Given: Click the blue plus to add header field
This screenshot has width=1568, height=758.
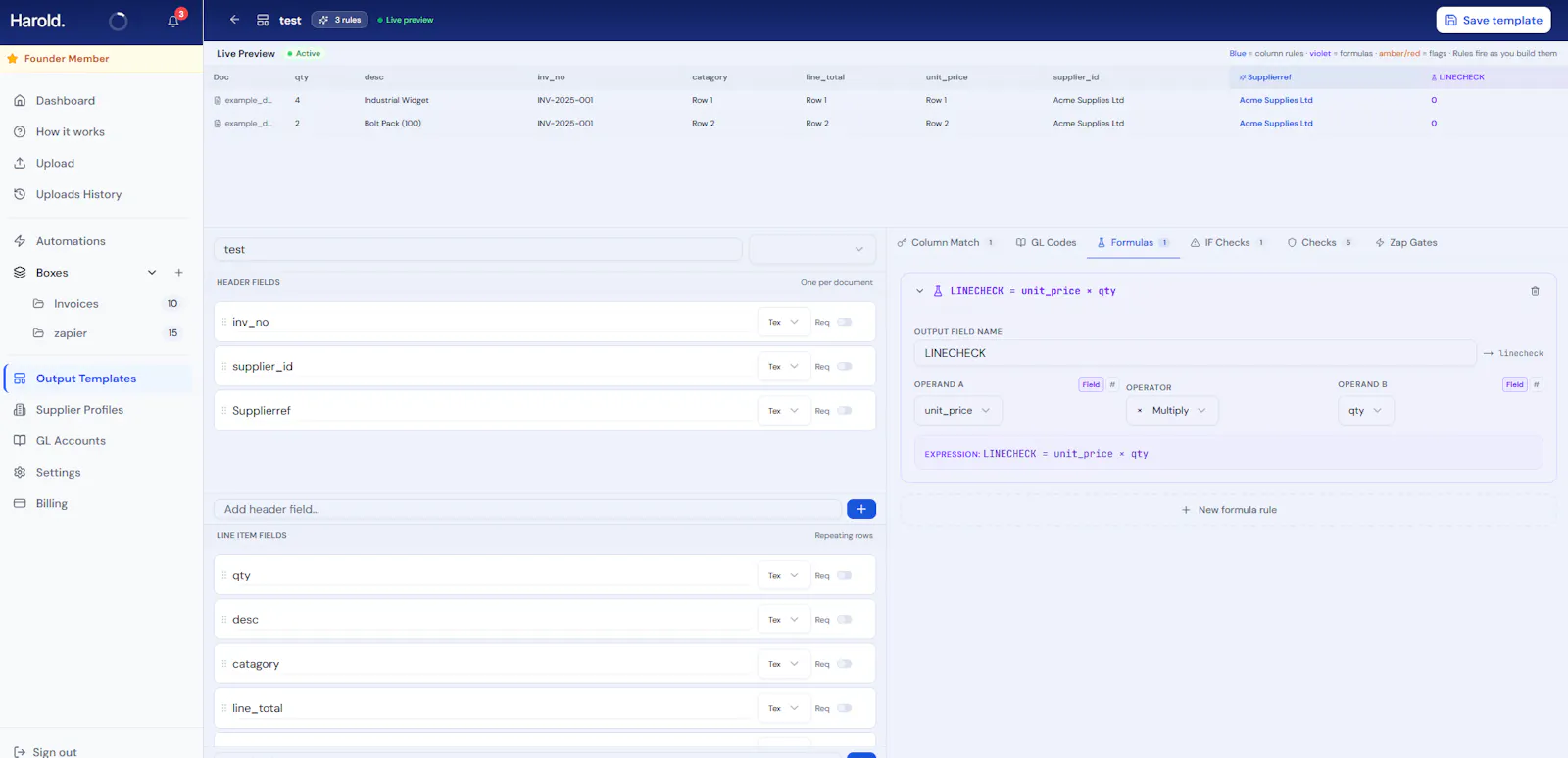Looking at the screenshot, I should pos(861,509).
